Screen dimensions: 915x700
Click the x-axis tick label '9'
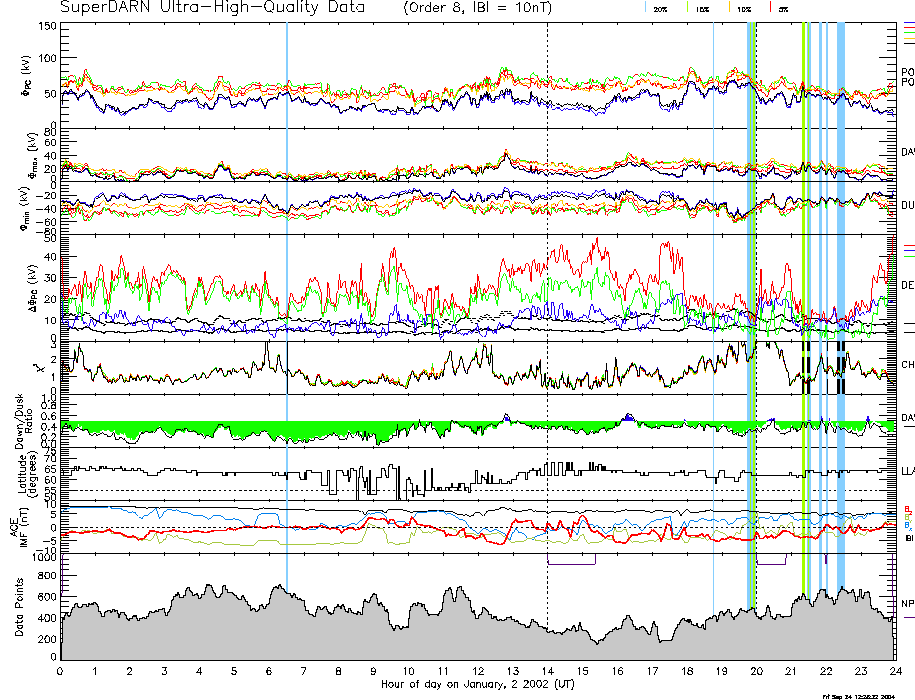pos(373,671)
